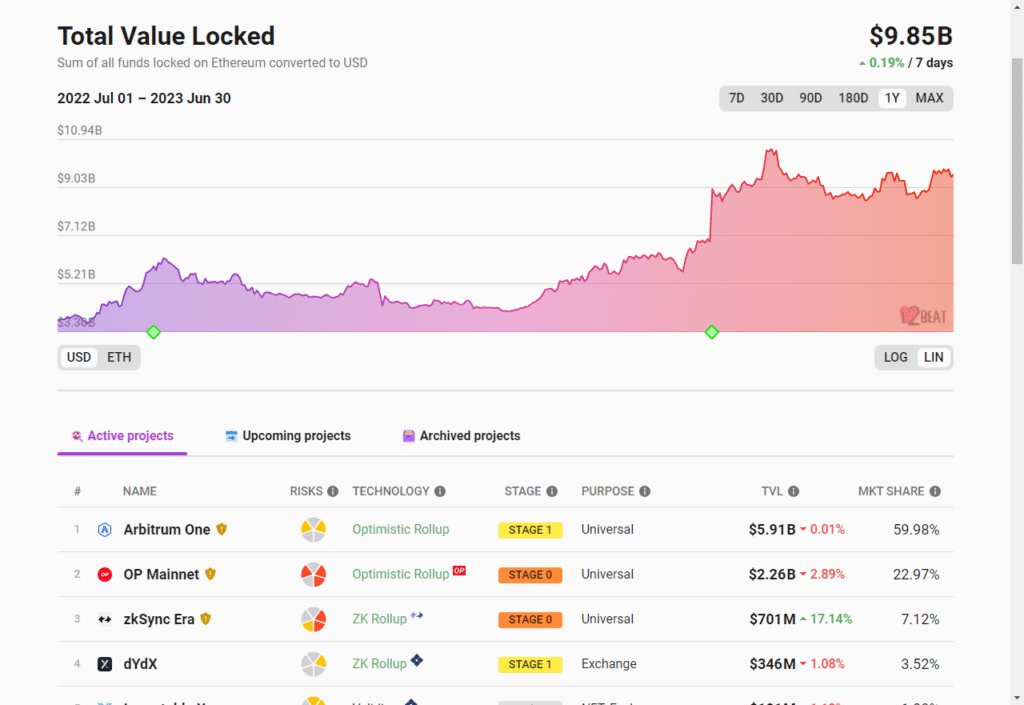Select the 7D time range
The image size is (1024, 705).
tap(737, 99)
